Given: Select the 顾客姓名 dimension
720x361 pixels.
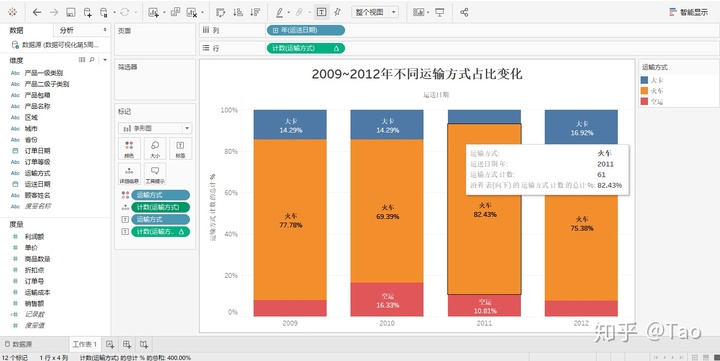Looking at the screenshot, I should (37, 195).
